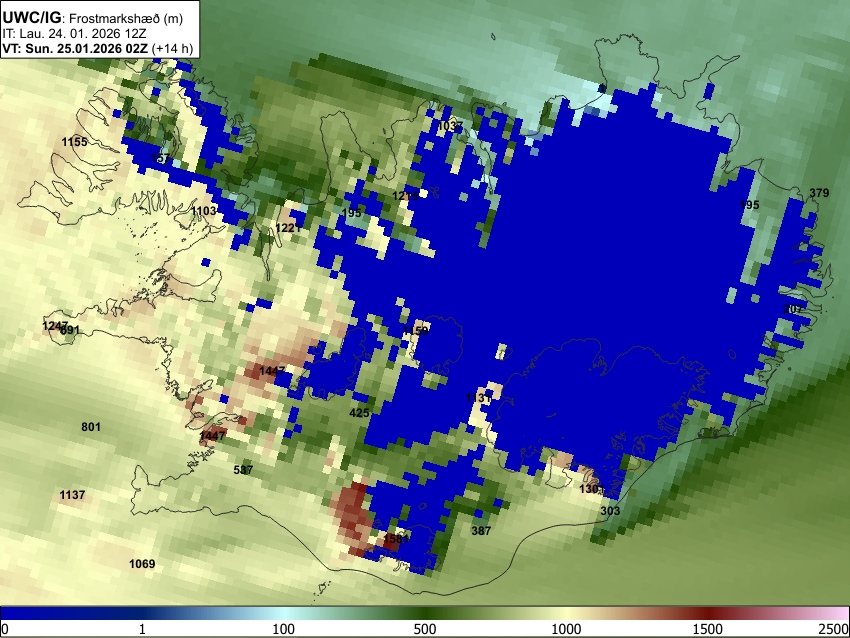This screenshot has height=638, width=850.
Task: Click the map value 1131
Action: coord(479,398)
